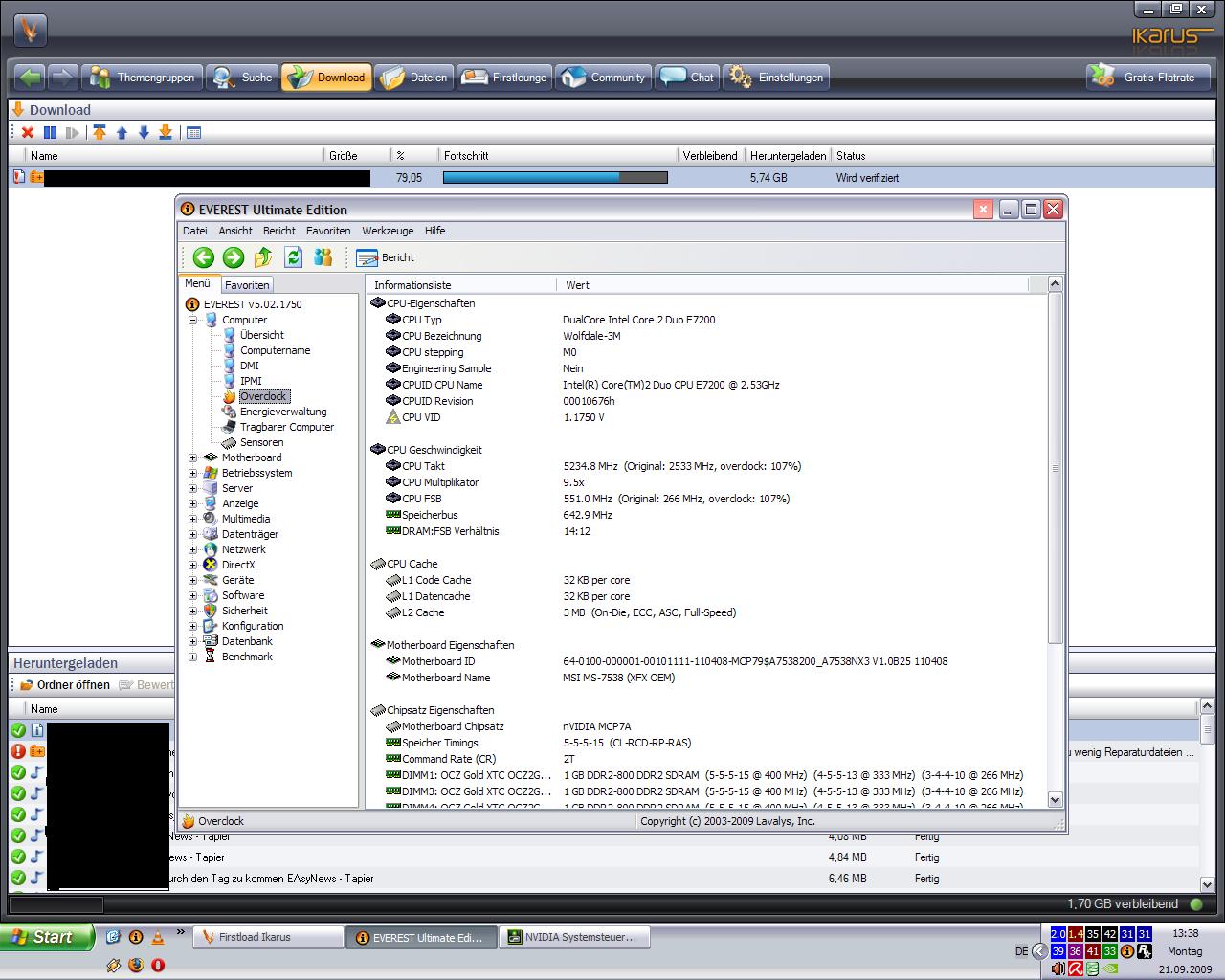The height and width of the screenshot is (980, 1225).
Task: Open the Bericht report wizard
Action: pos(386,257)
